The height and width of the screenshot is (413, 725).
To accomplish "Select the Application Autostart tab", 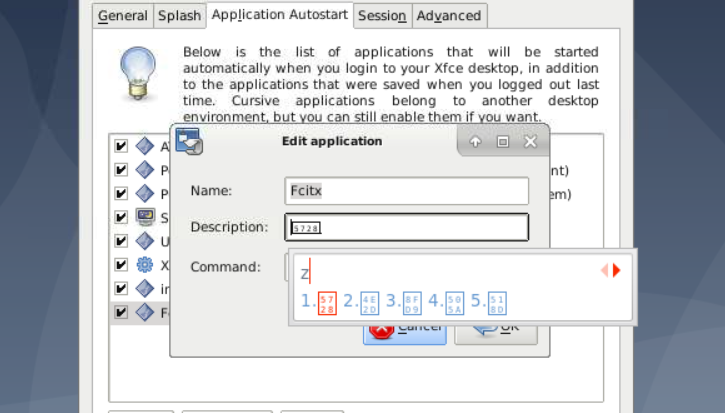I will [x=280, y=15].
